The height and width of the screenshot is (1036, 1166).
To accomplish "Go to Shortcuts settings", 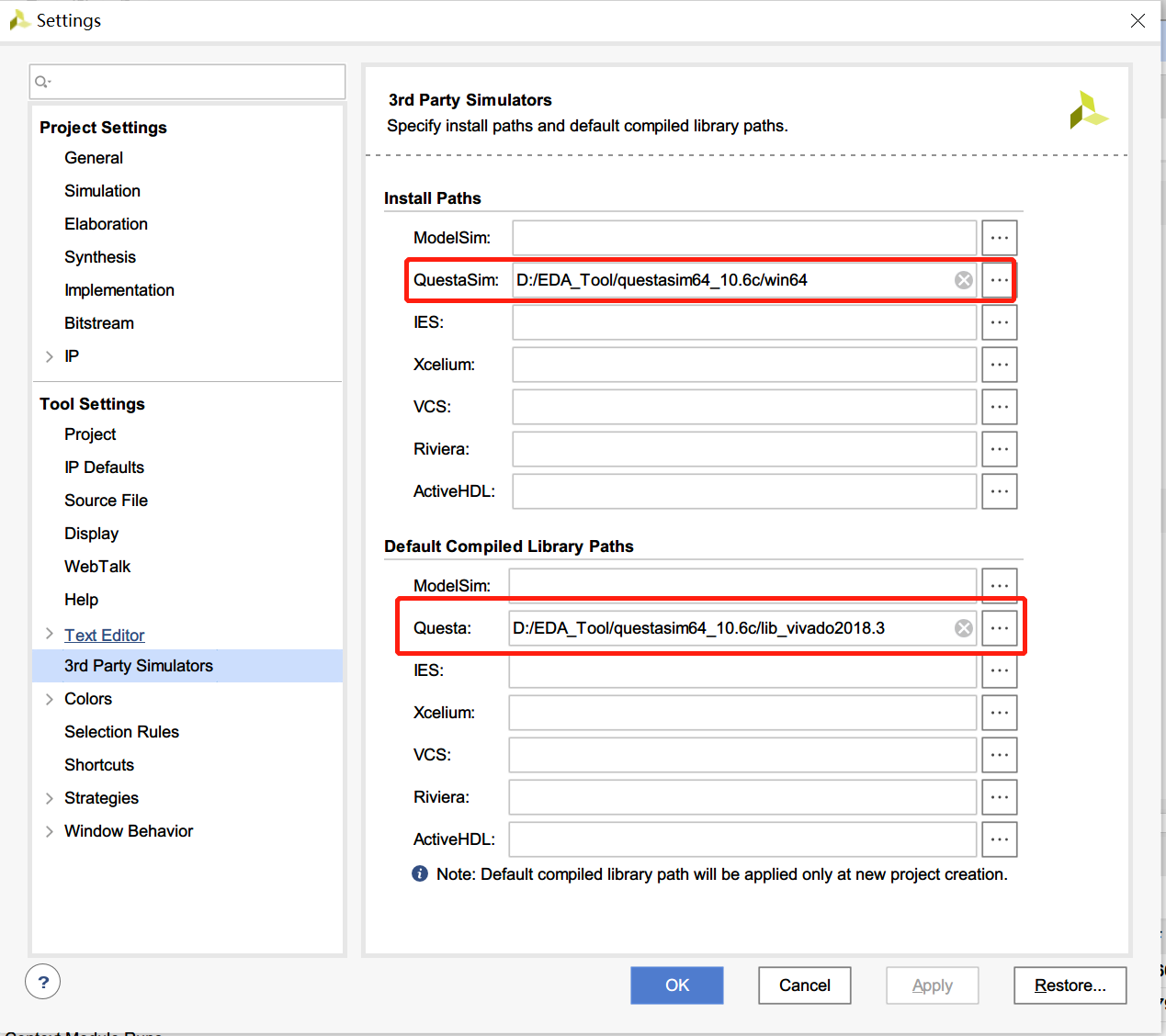I will click(99, 765).
